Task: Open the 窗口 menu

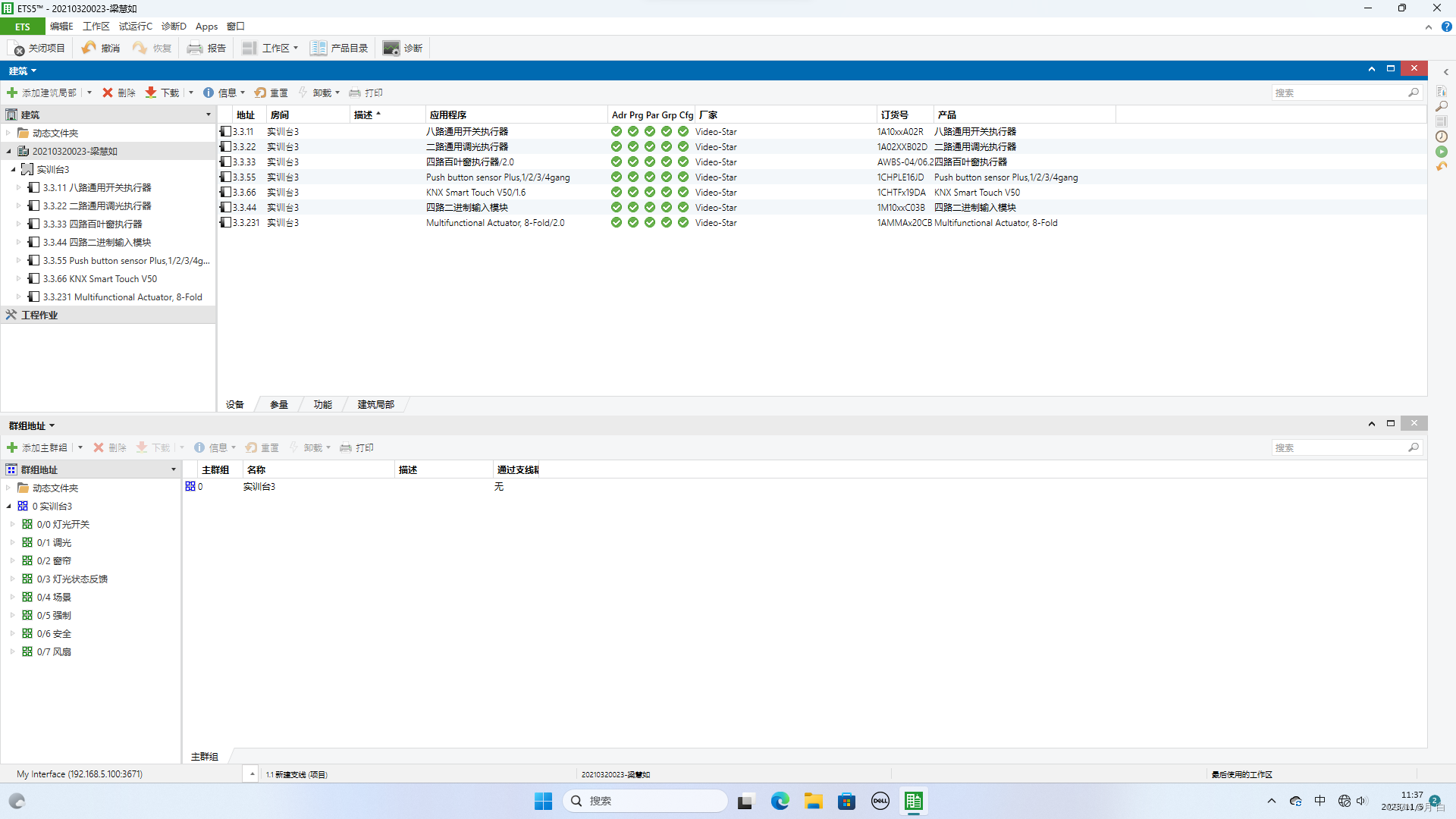Action: [x=236, y=27]
